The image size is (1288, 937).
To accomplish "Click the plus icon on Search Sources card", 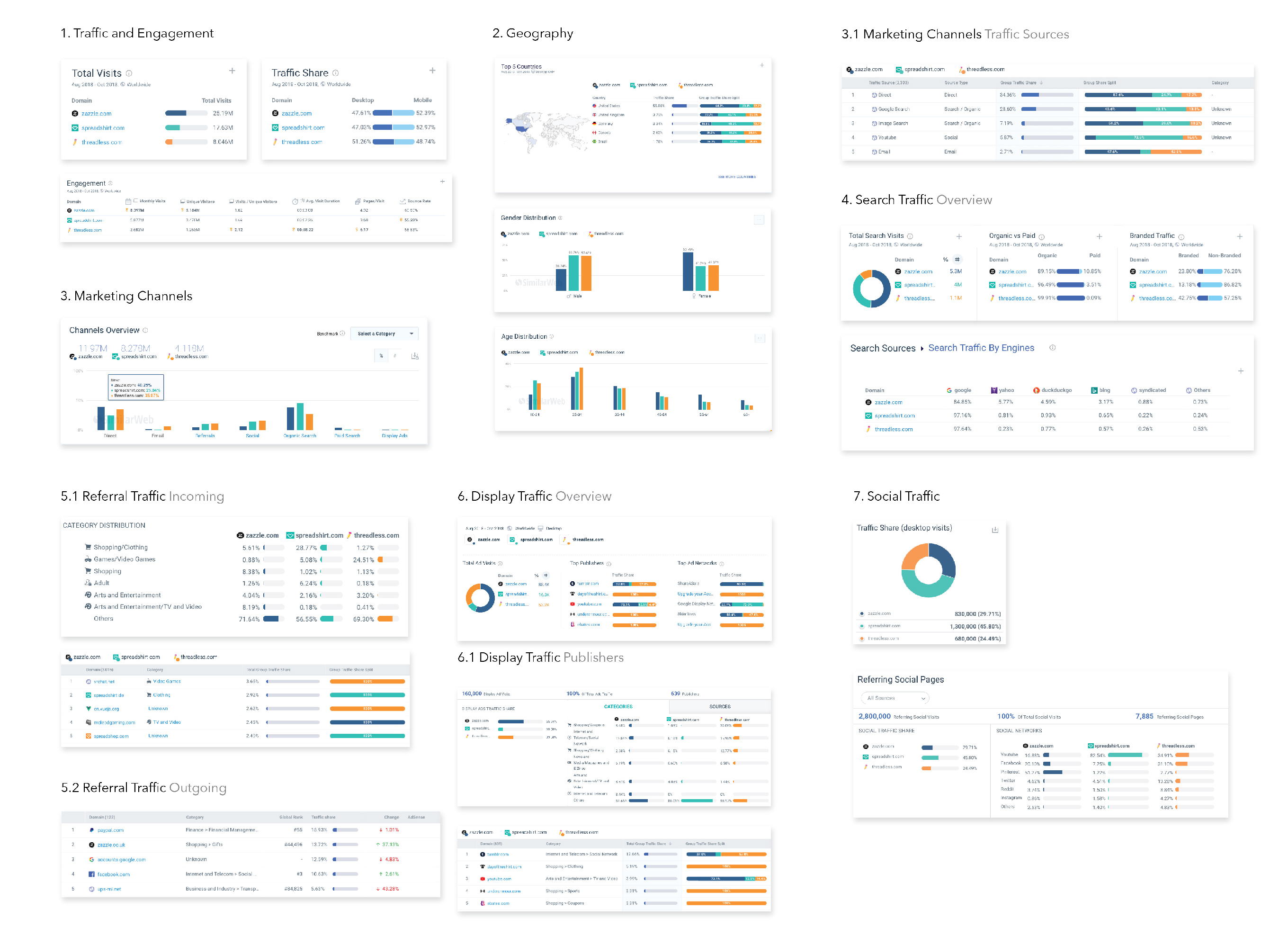I will (x=1241, y=371).
